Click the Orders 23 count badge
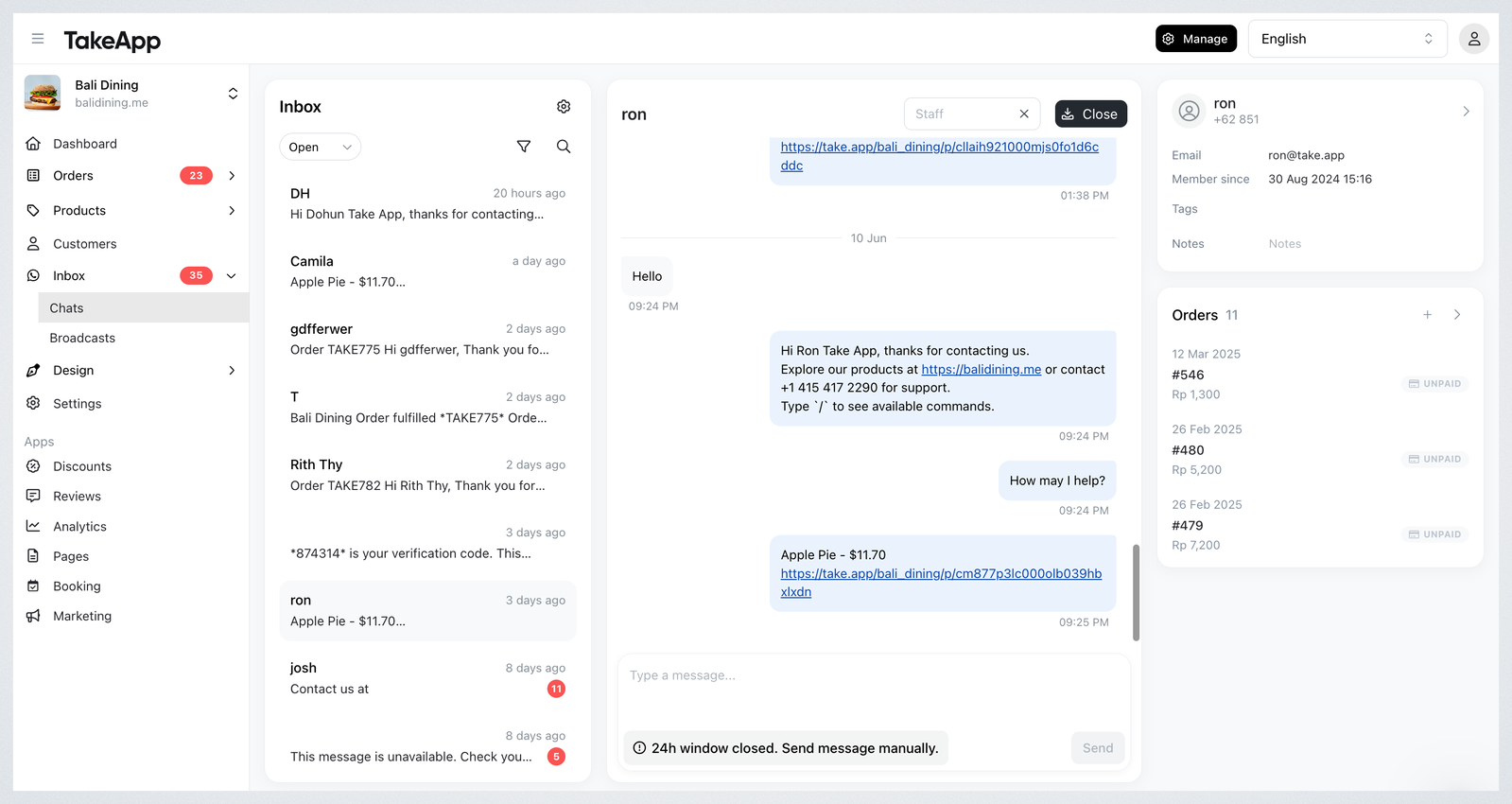This screenshot has height=804, width=1512. [196, 176]
